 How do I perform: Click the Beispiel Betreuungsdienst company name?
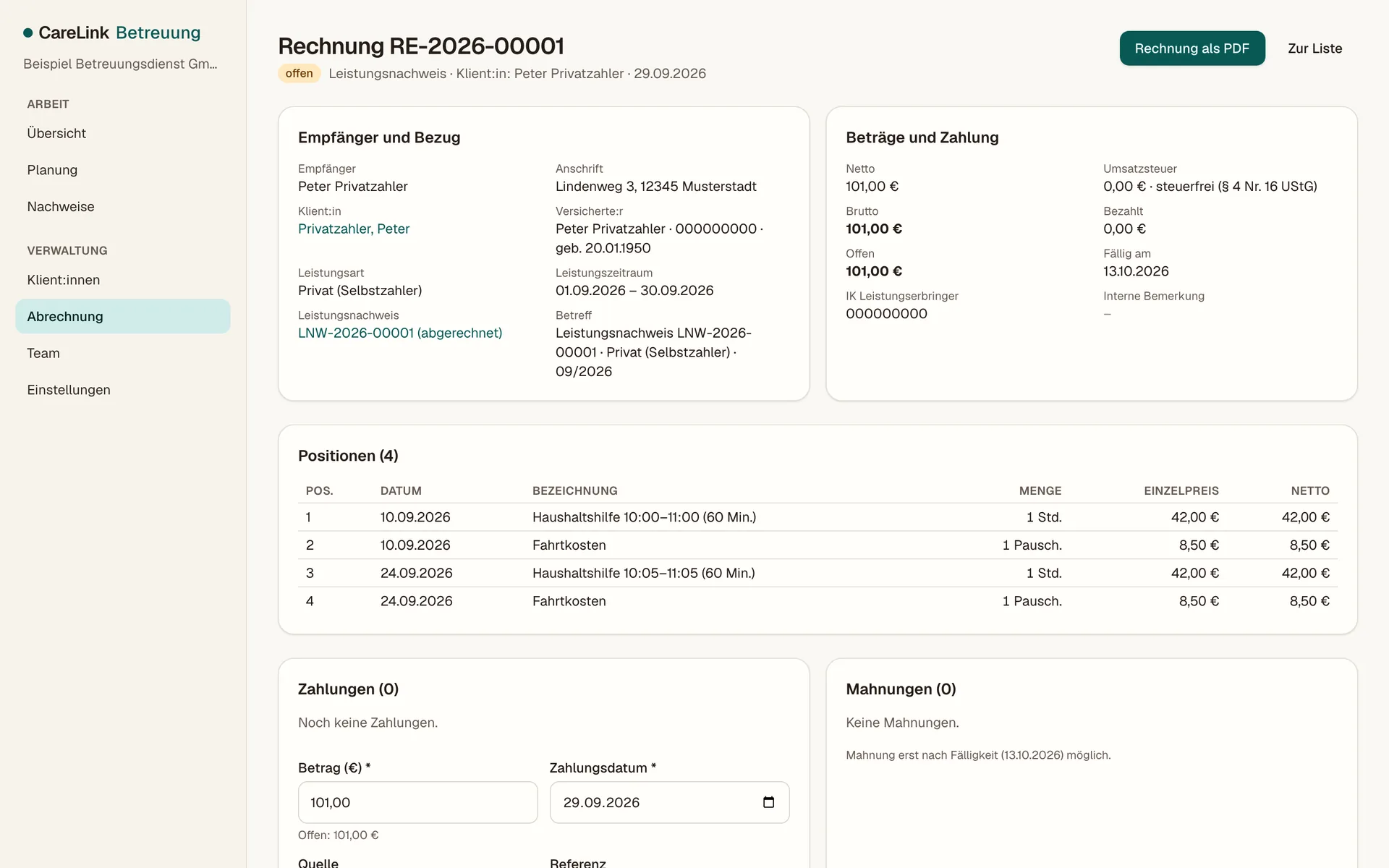(120, 64)
